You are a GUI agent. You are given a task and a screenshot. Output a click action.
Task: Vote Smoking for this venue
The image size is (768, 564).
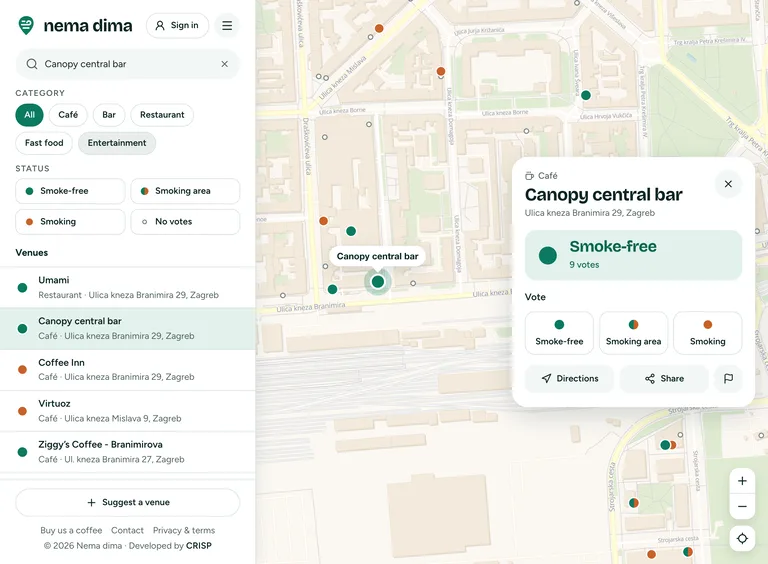point(708,333)
